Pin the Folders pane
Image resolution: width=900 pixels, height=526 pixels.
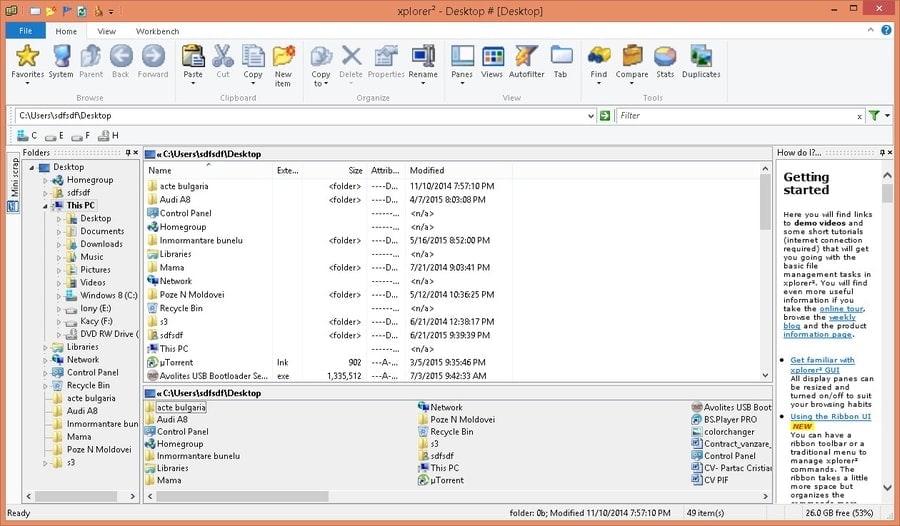click(128, 153)
